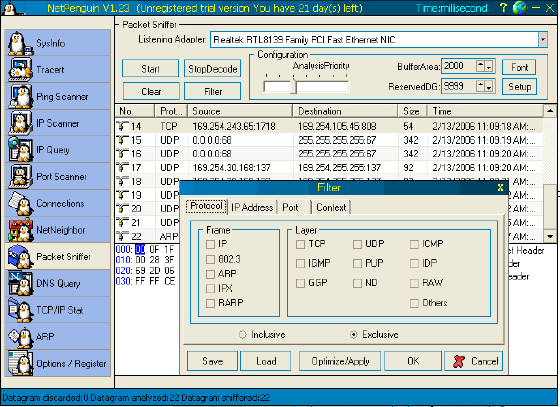560x407 pixels.
Task: Click Optimize/Apply button
Action: pos(340,361)
